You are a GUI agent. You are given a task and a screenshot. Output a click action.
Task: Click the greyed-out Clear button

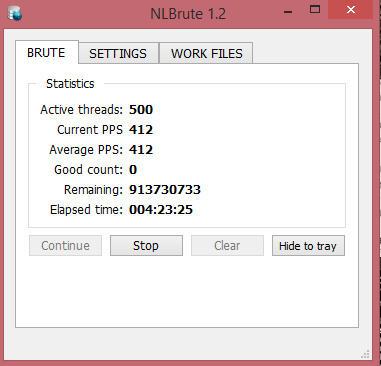click(x=227, y=246)
